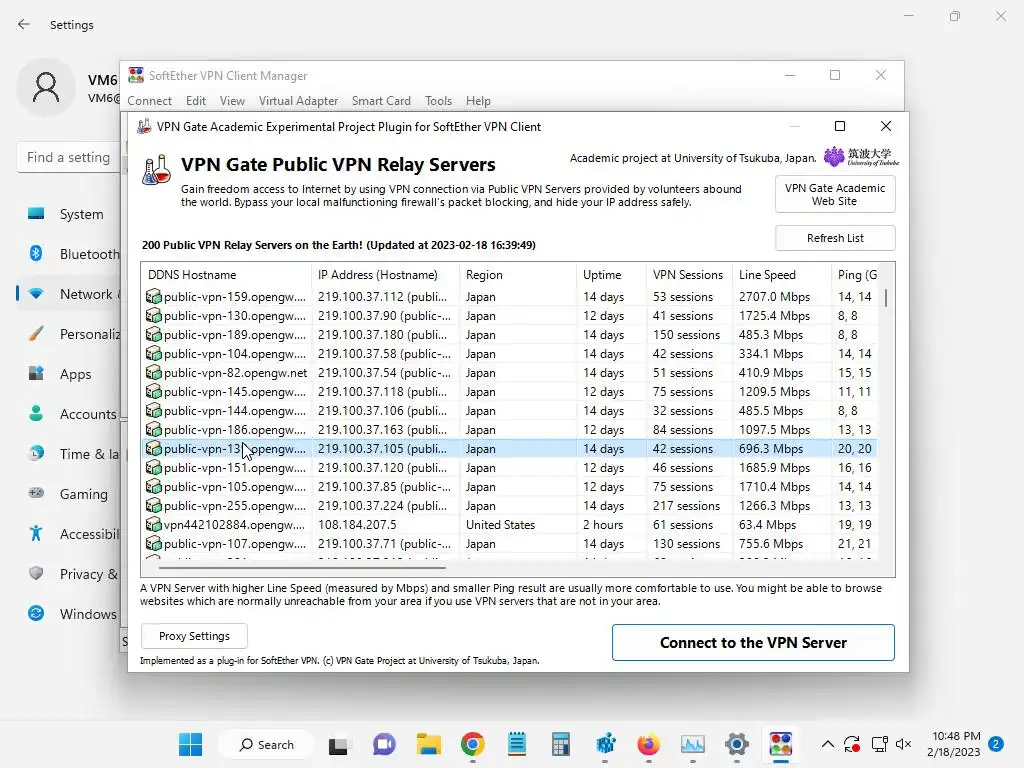The height and width of the screenshot is (768, 1024).
Task: Sort by IP Address (Hostname) column
Action: point(385,275)
